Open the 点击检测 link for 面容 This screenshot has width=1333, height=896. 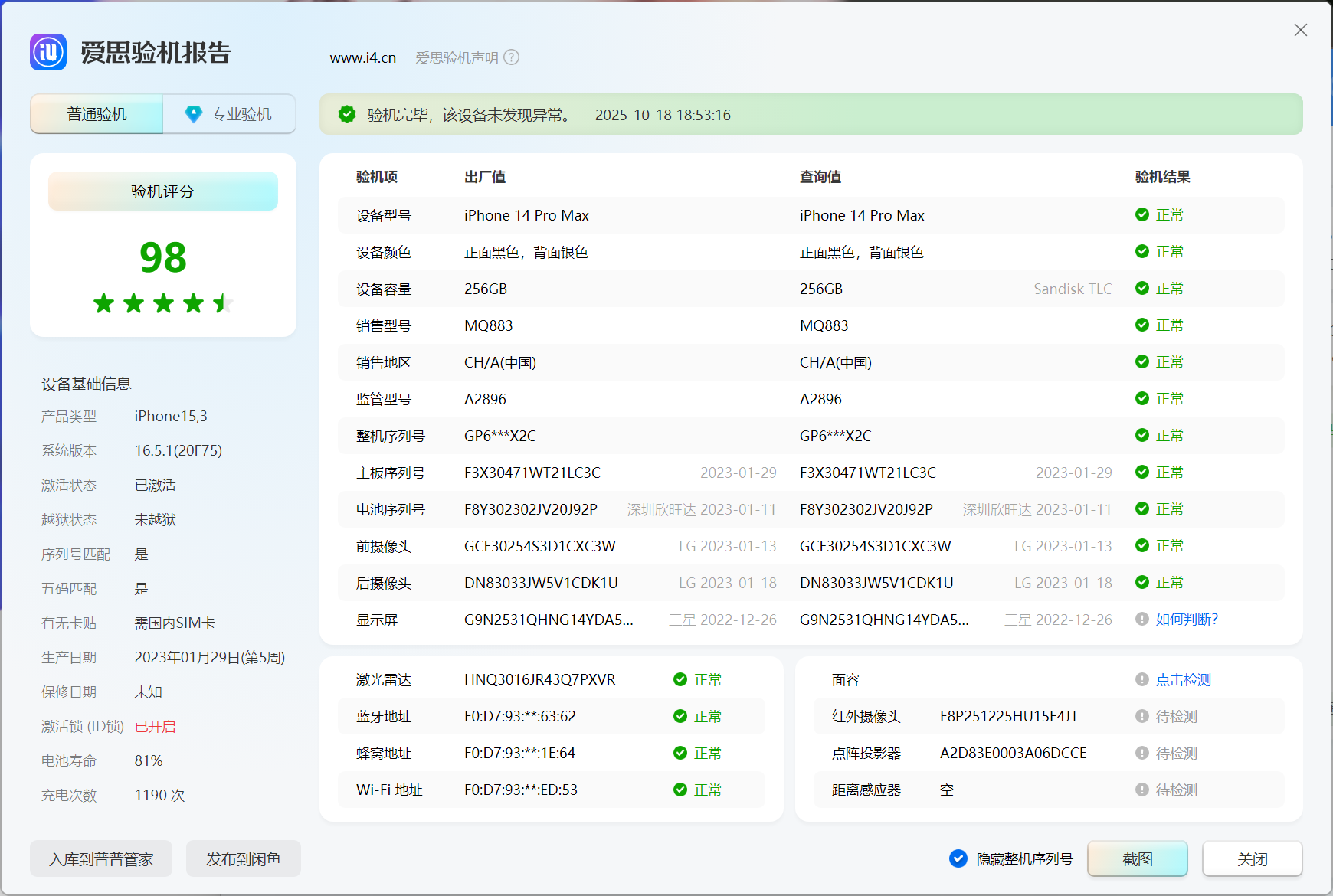tap(1183, 679)
